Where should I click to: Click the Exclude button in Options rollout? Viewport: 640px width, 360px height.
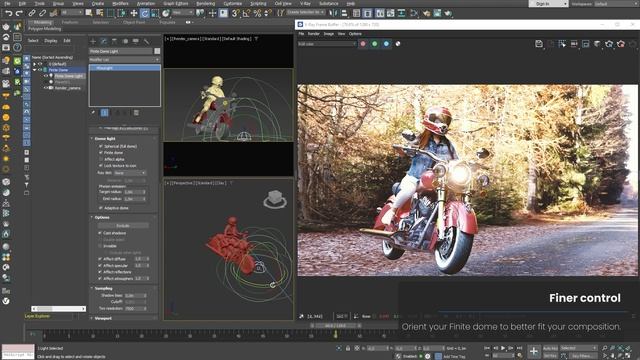(123, 225)
